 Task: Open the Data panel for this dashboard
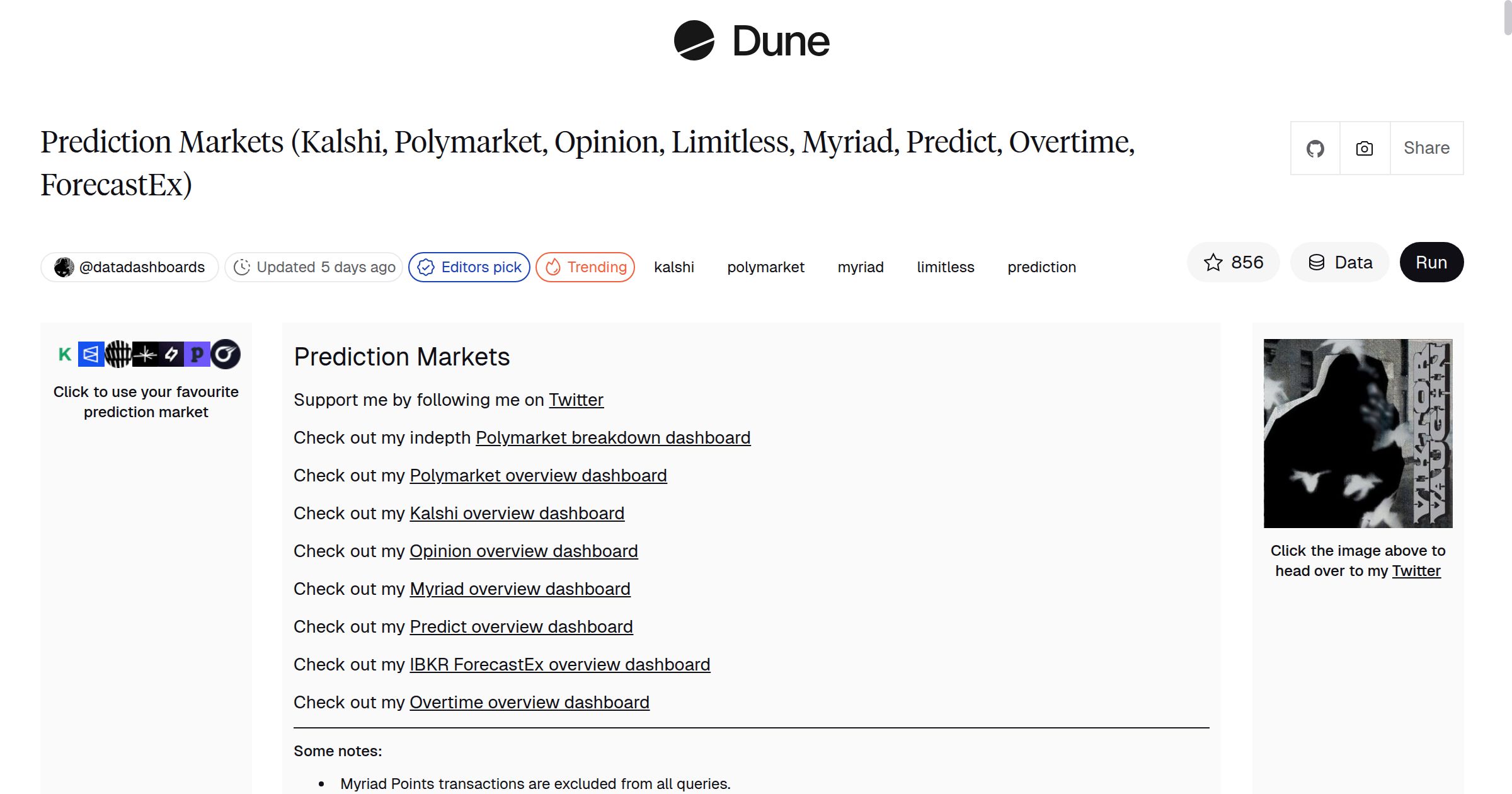[x=1339, y=262]
